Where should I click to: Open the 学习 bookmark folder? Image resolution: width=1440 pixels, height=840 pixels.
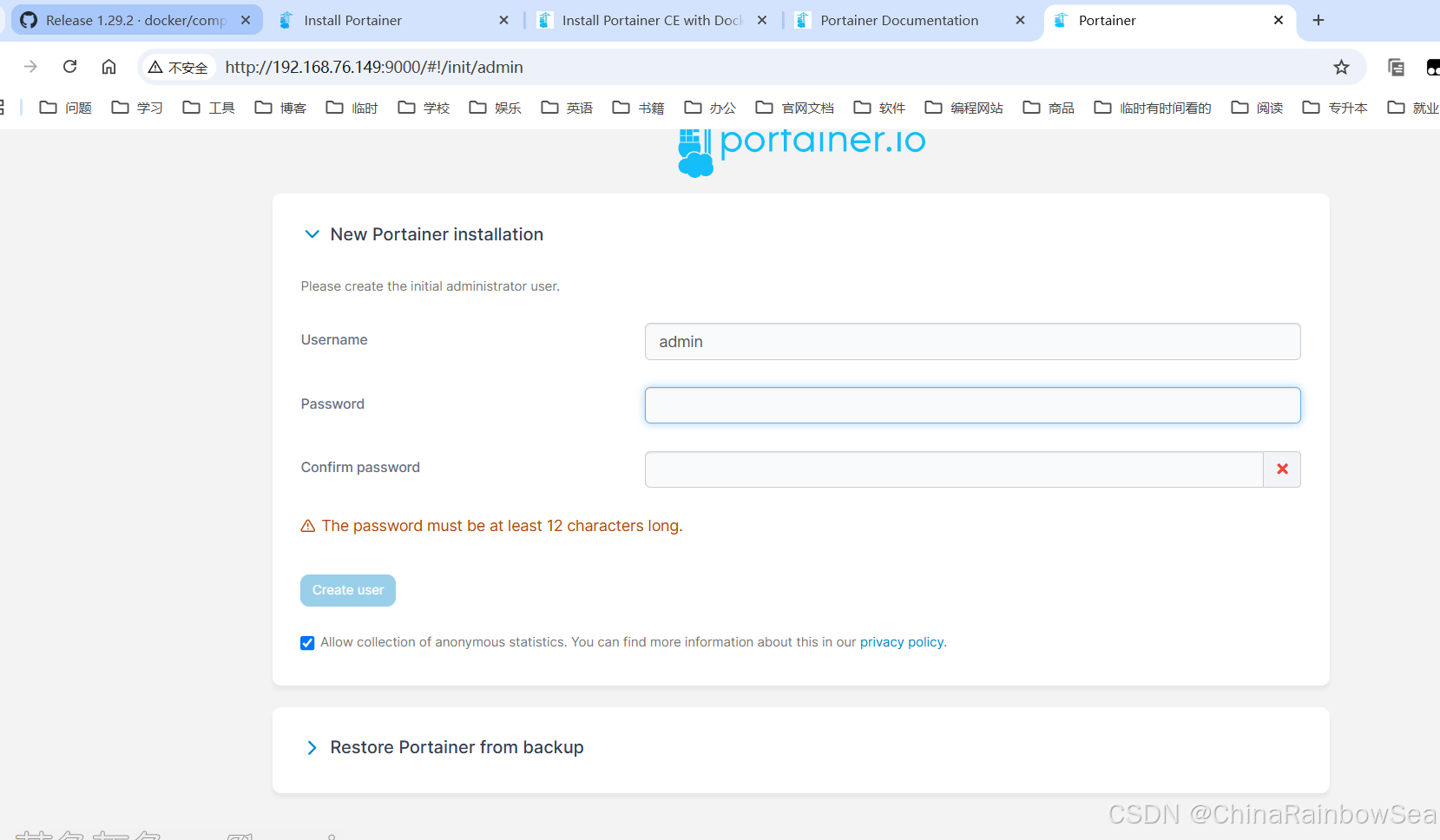click(137, 108)
